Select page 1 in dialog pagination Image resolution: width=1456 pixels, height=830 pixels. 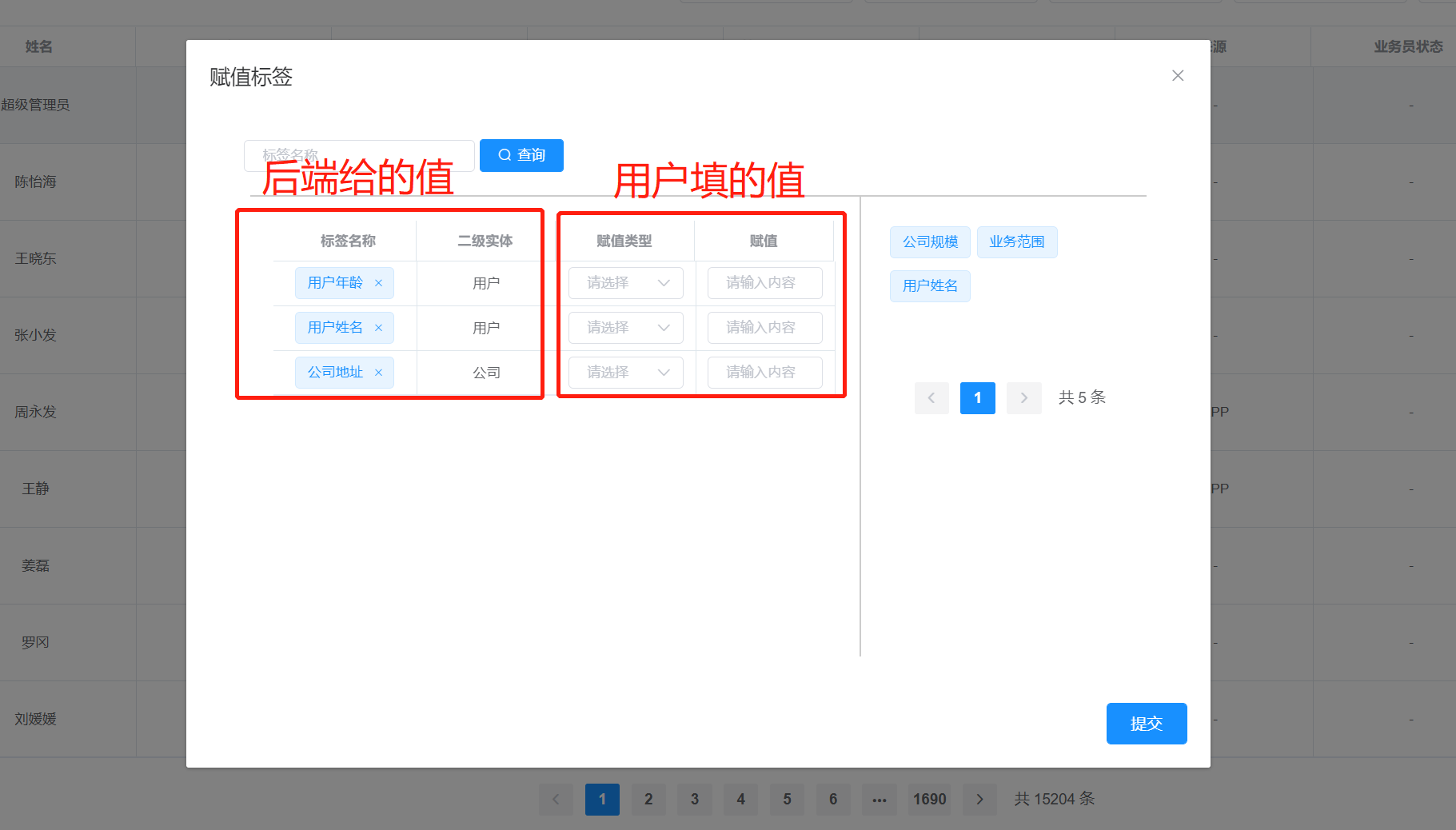coord(978,398)
